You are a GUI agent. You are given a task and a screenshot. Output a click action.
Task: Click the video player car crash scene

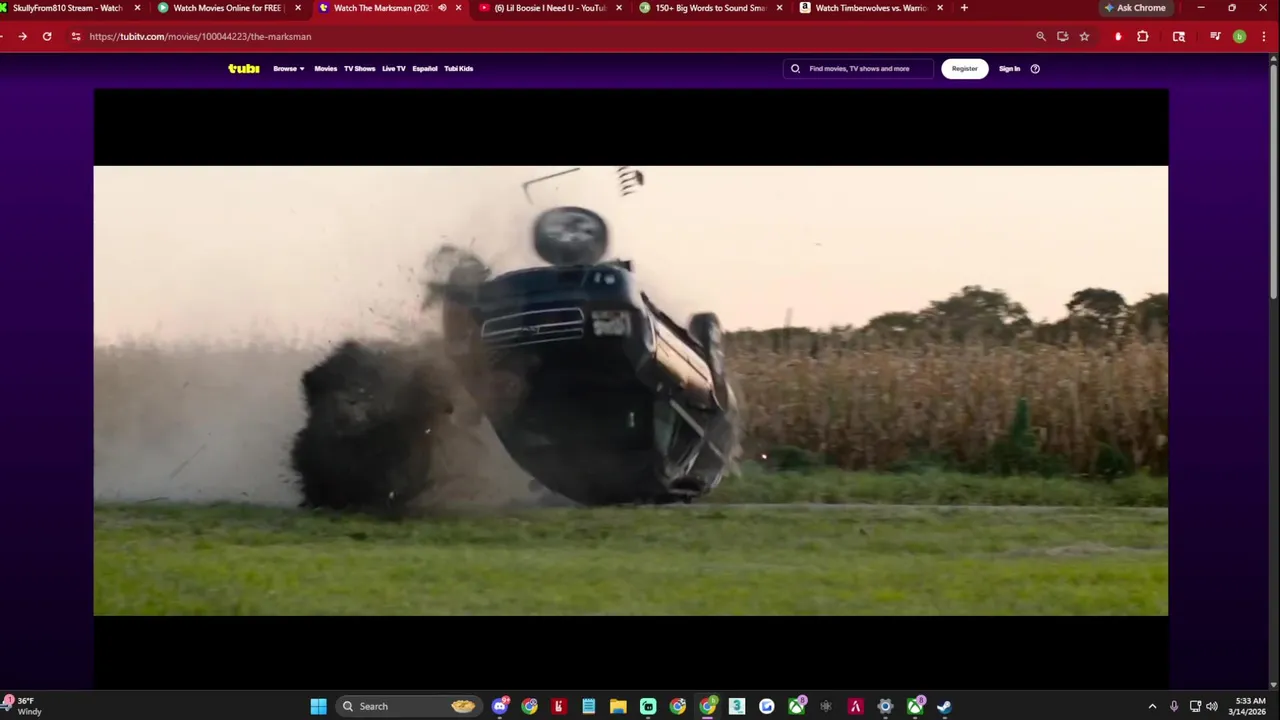point(631,390)
